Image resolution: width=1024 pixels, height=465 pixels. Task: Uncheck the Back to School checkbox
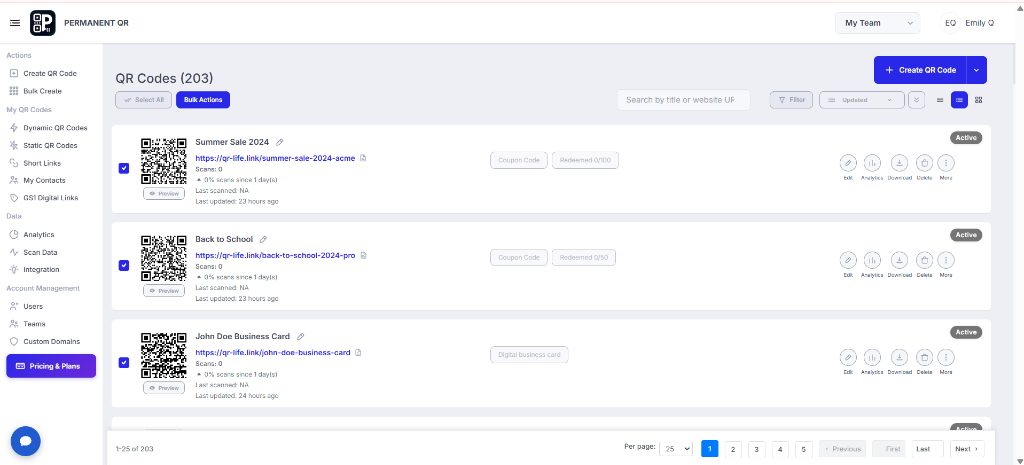pos(124,266)
